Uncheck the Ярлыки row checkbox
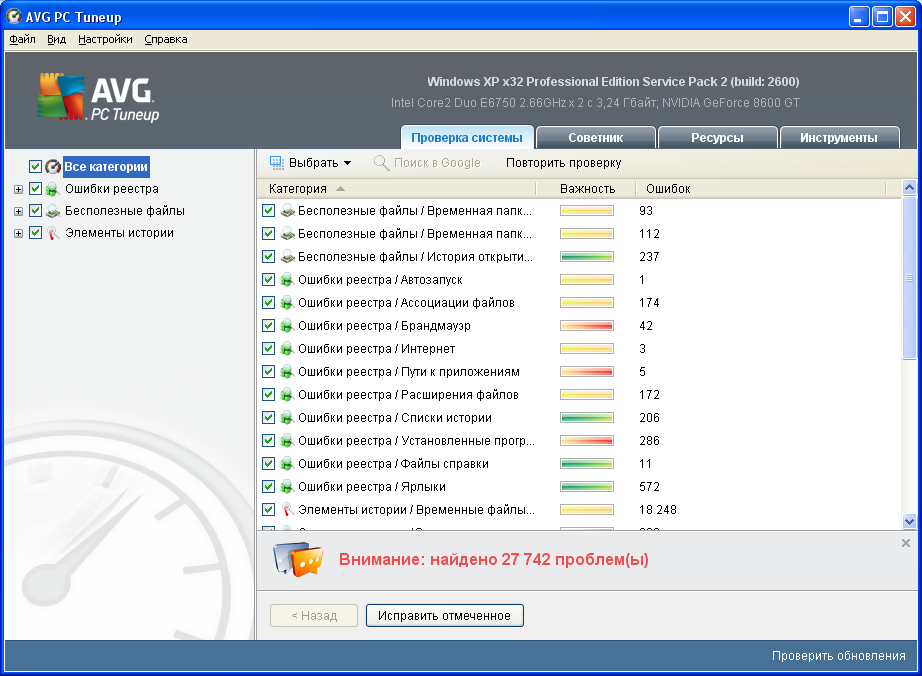 (269, 487)
